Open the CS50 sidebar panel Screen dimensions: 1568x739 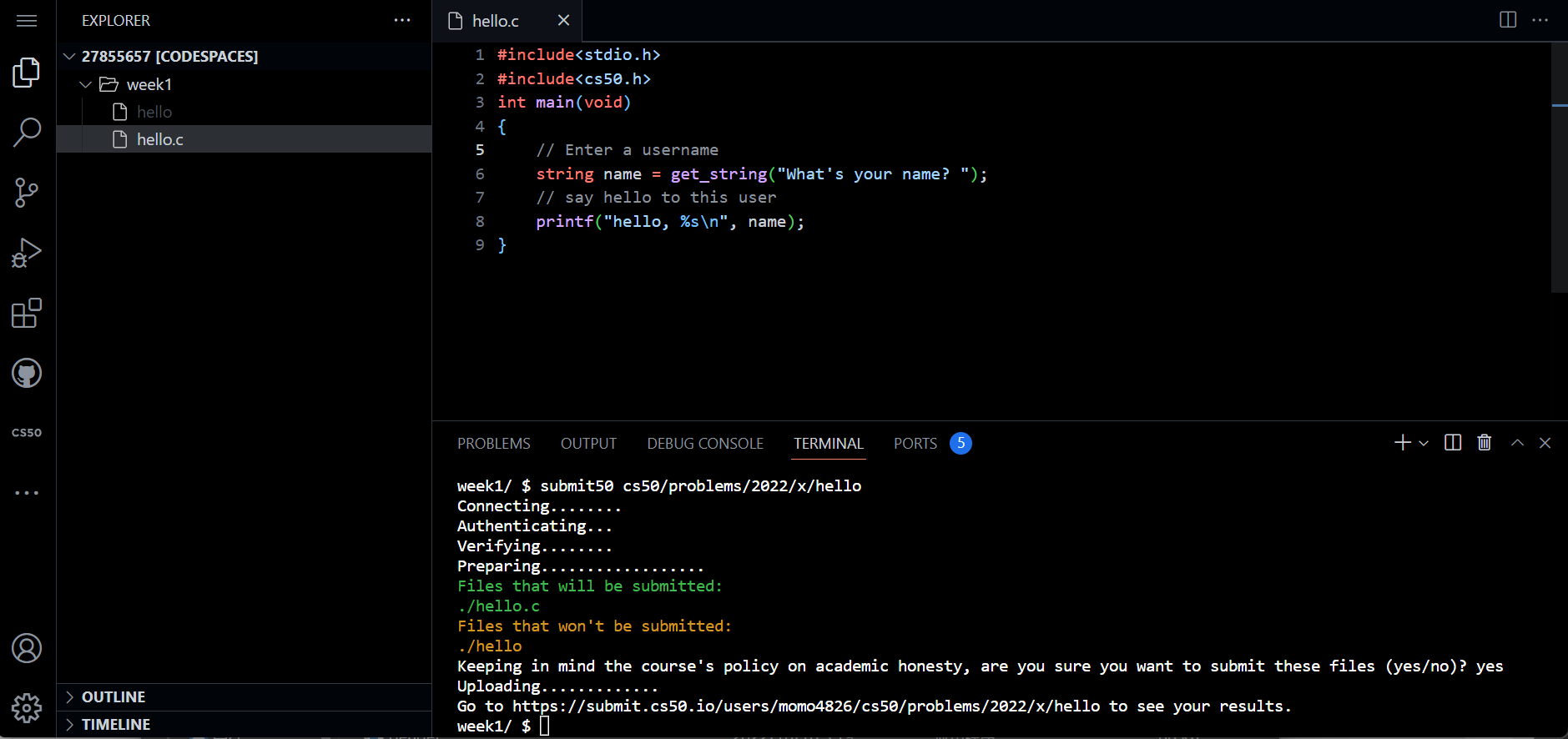coord(27,433)
